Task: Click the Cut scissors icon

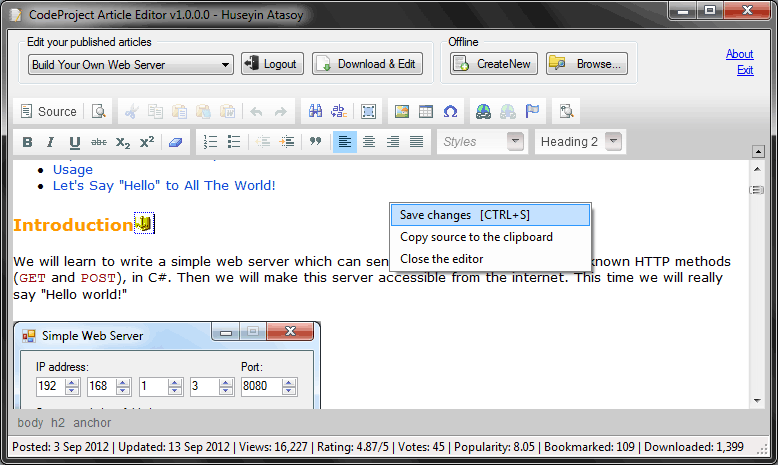Action: (131, 111)
